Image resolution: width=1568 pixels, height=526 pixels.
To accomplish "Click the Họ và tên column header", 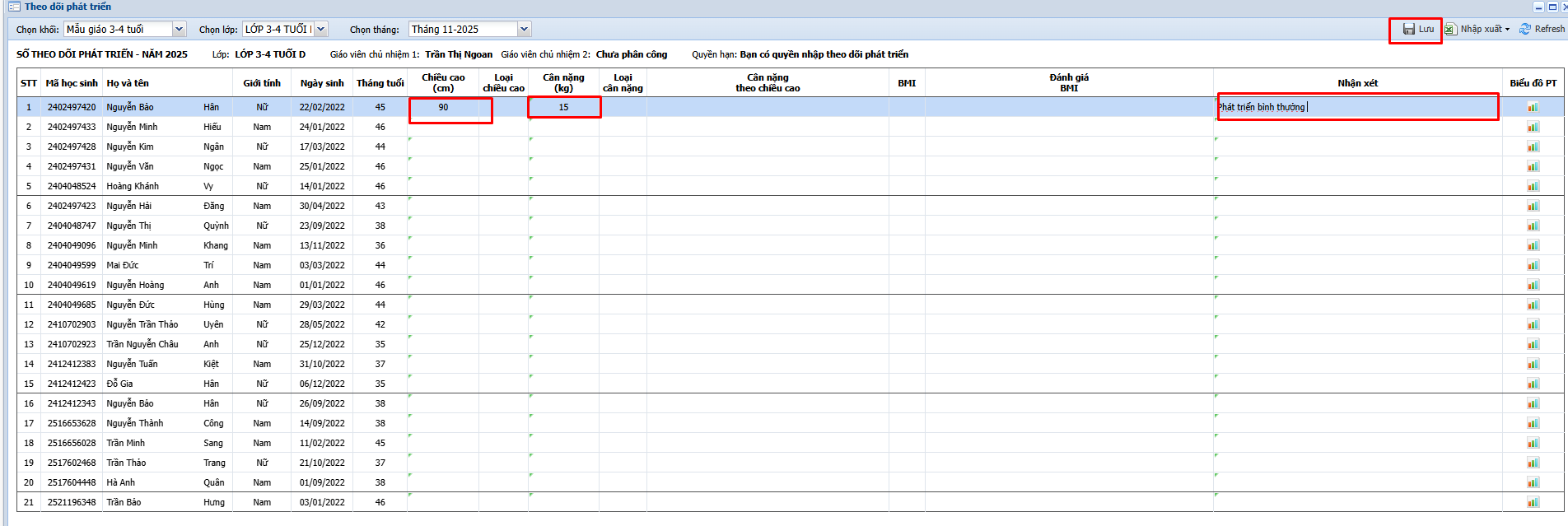I will pyautogui.click(x=167, y=82).
